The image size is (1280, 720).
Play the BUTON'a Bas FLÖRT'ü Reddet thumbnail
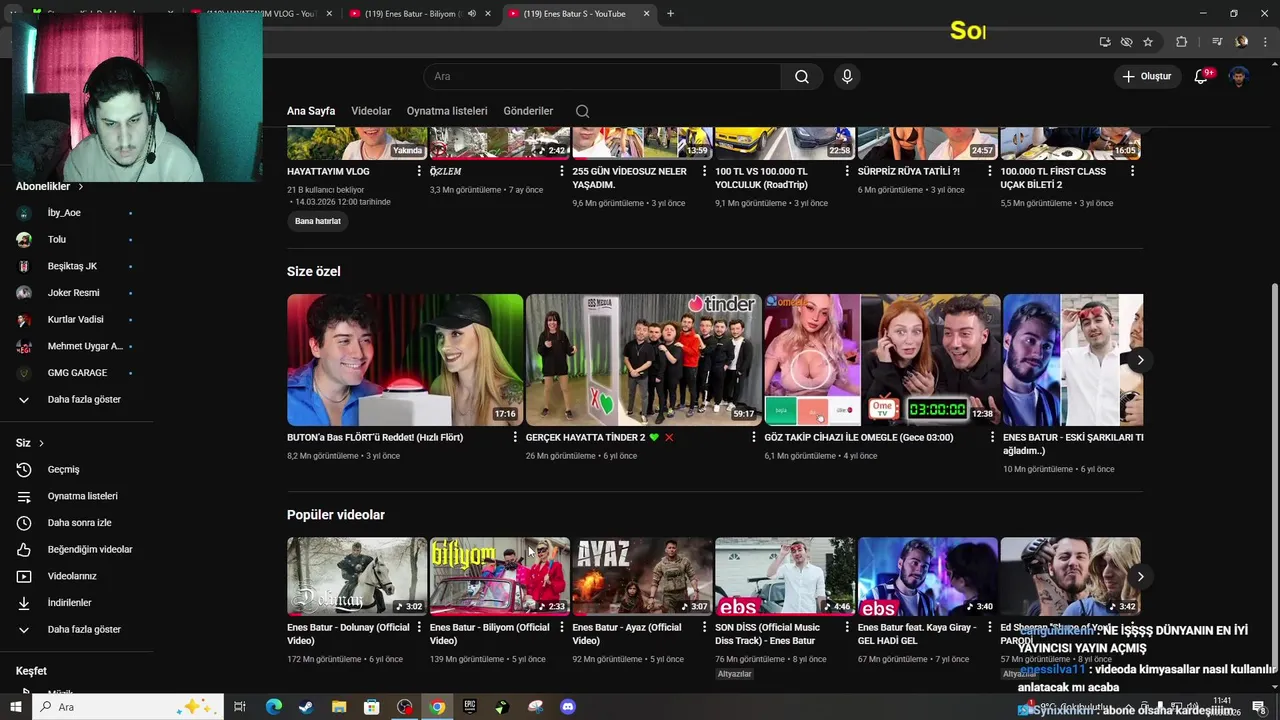click(x=405, y=360)
